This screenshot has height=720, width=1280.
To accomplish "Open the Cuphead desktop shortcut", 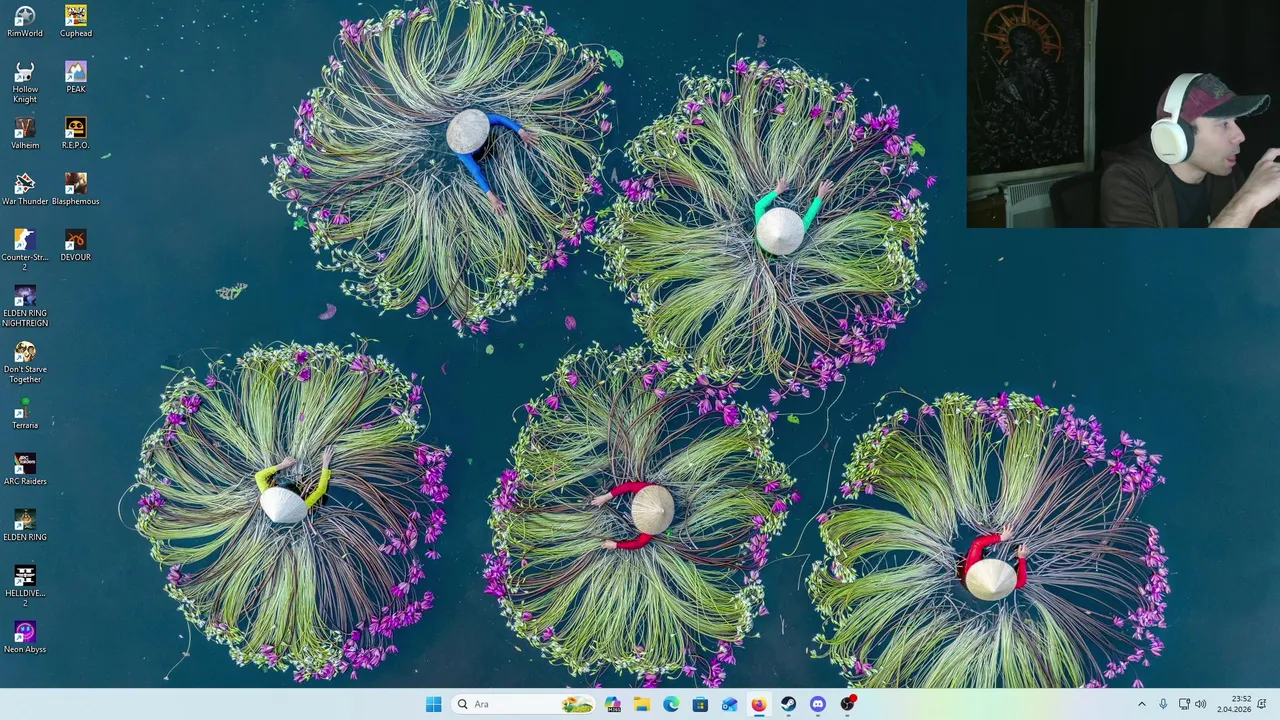I will 76,21.
